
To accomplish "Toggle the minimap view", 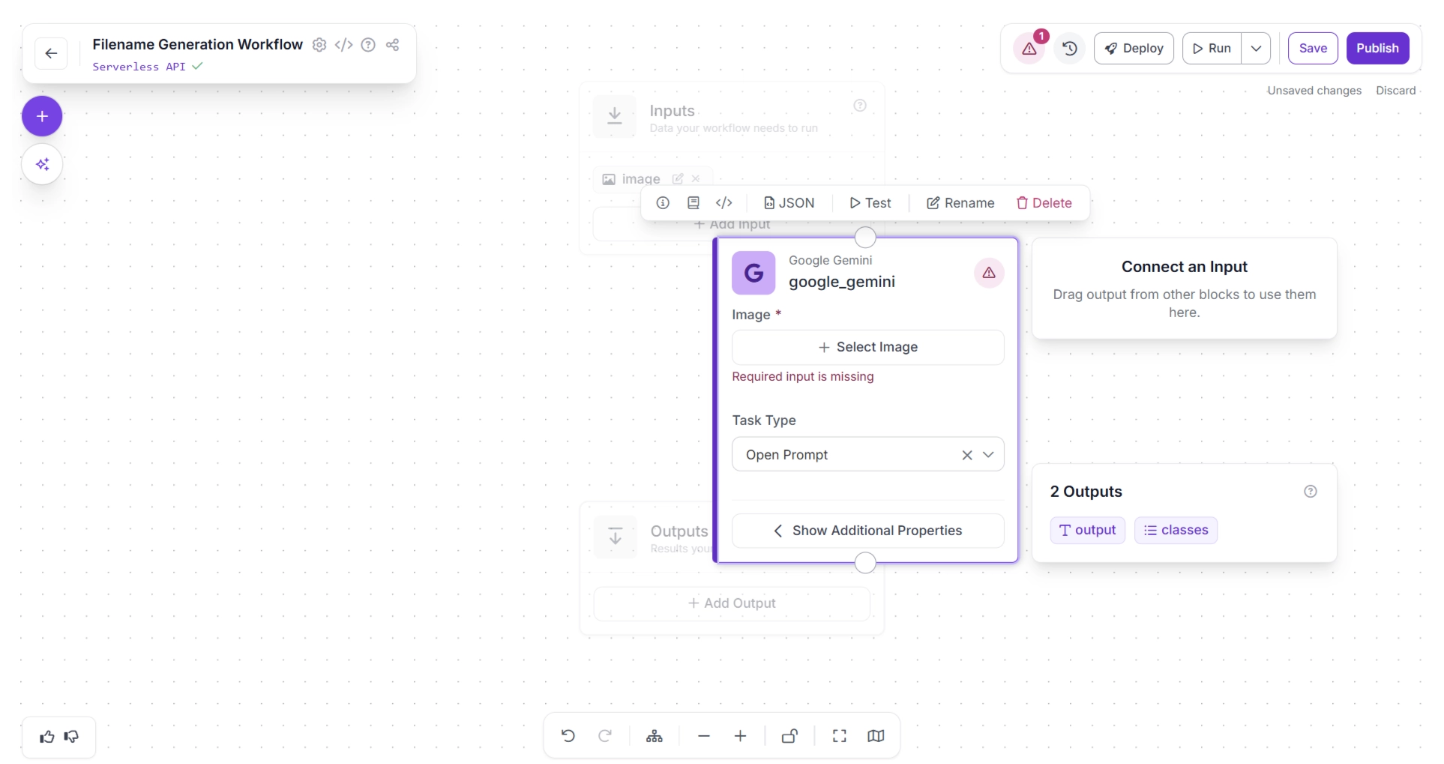I will point(876,736).
